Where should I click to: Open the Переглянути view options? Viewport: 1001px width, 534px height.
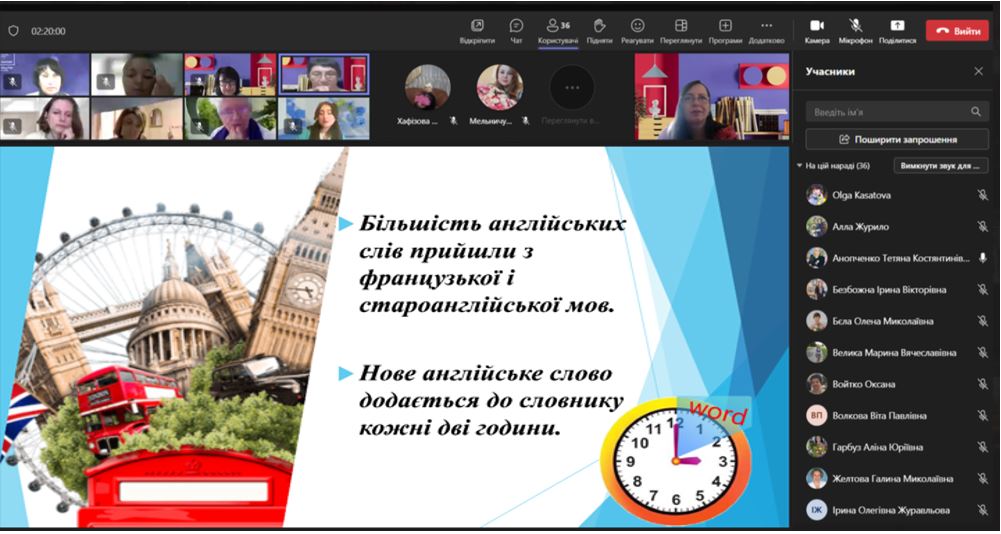[681, 31]
